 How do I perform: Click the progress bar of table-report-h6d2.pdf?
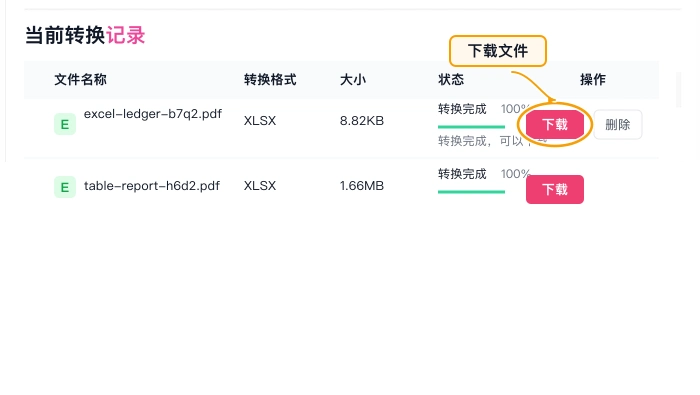[x=471, y=192]
